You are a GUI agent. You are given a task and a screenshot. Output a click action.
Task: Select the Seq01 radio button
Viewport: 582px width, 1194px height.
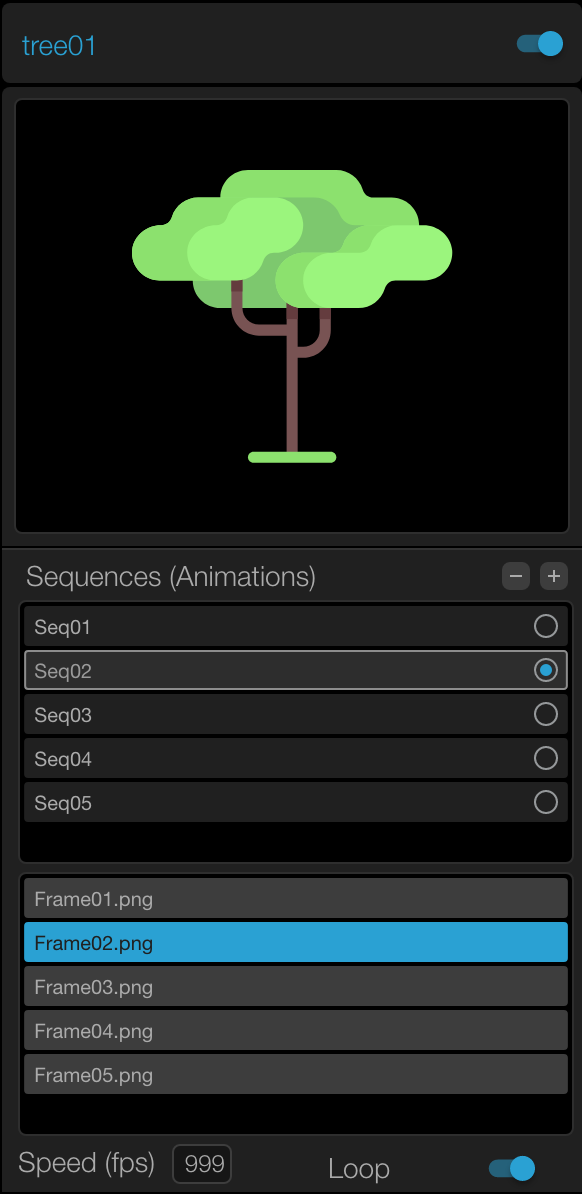pos(546,626)
